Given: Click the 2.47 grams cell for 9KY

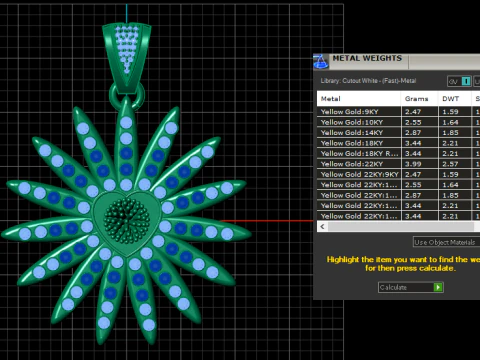Looking at the screenshot, I should (x=419, y=112).
